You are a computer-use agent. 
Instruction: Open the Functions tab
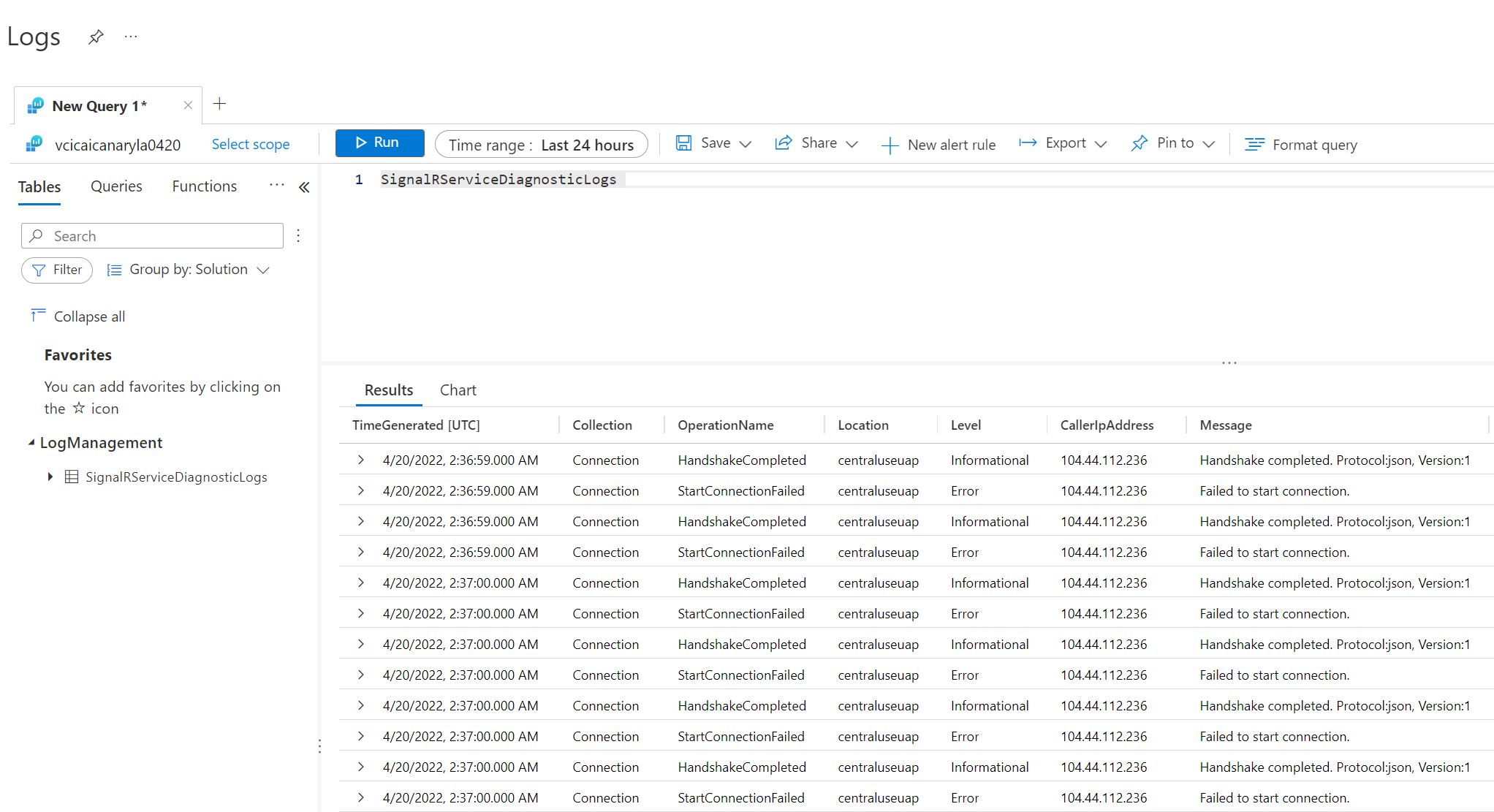pyautogui.click(x=204, y=186)
